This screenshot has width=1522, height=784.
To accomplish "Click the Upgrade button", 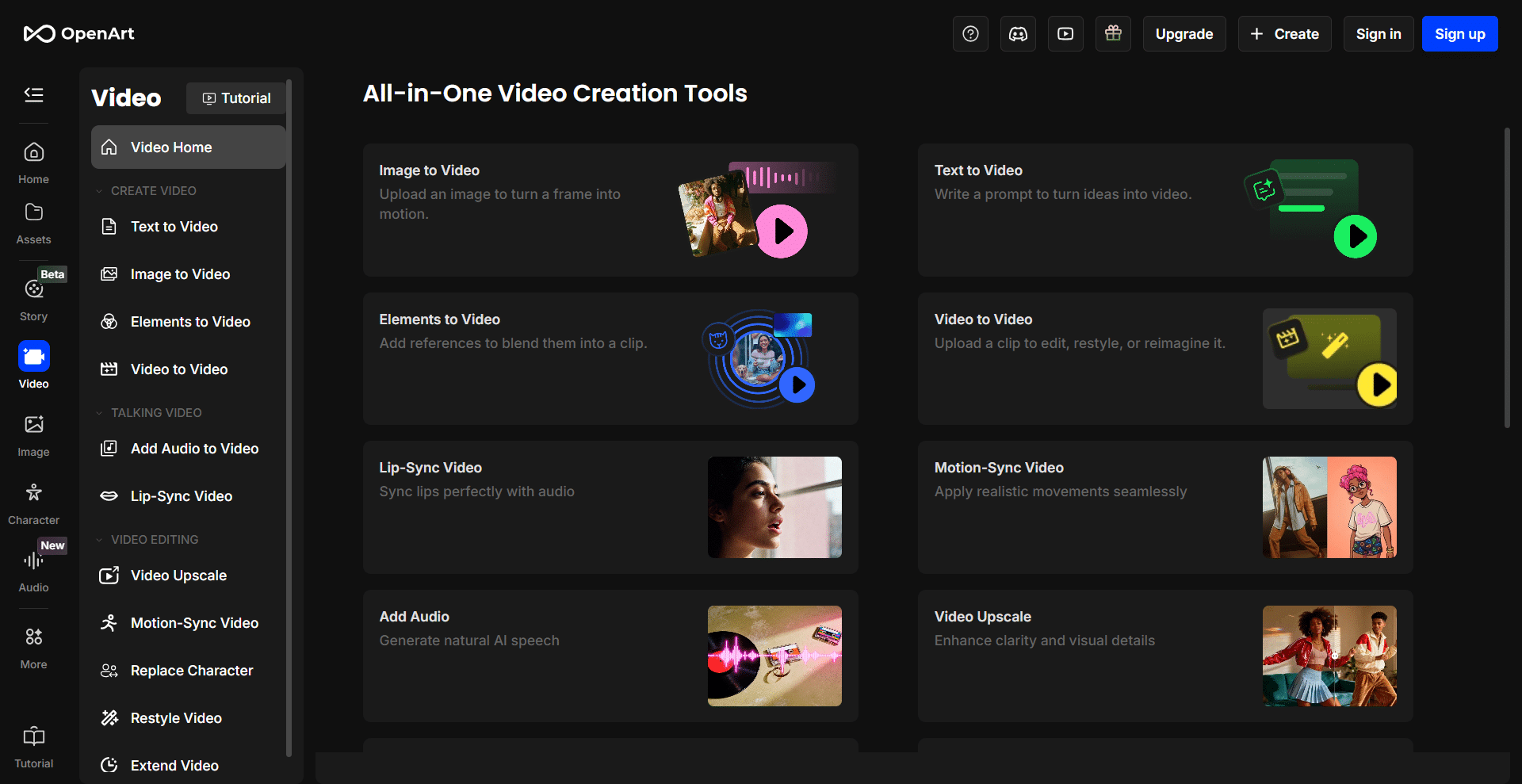I will coord(1184,34).
